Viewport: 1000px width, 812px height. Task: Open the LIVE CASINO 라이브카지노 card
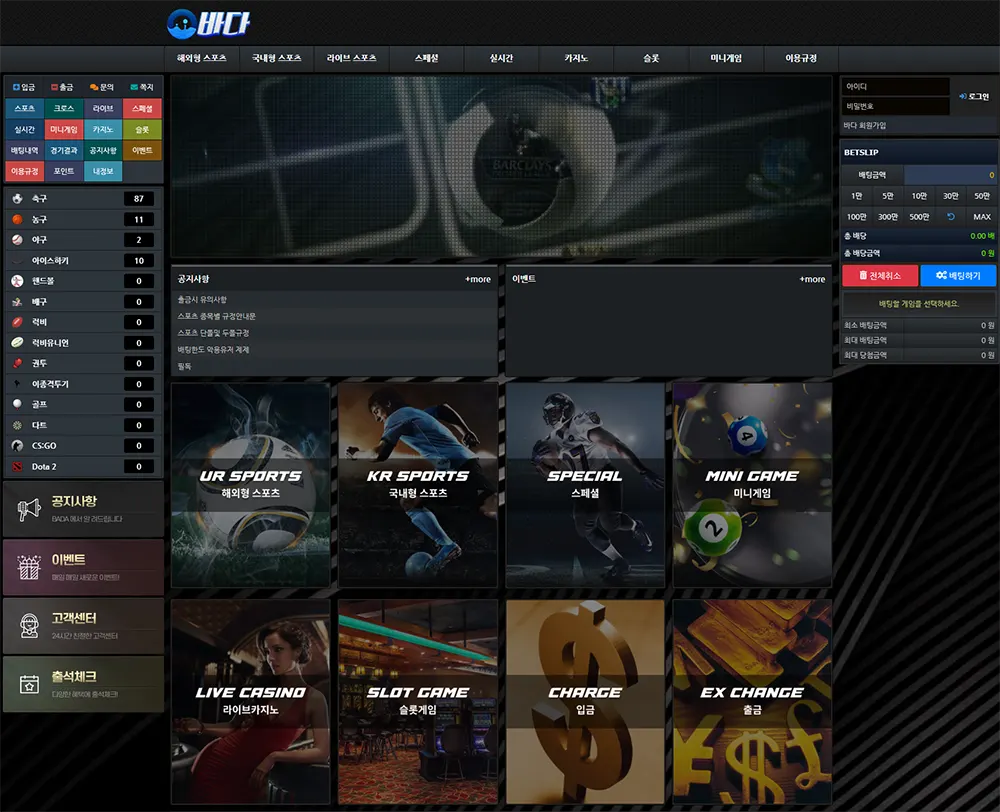pyautogui.click(x=251, y=701)
